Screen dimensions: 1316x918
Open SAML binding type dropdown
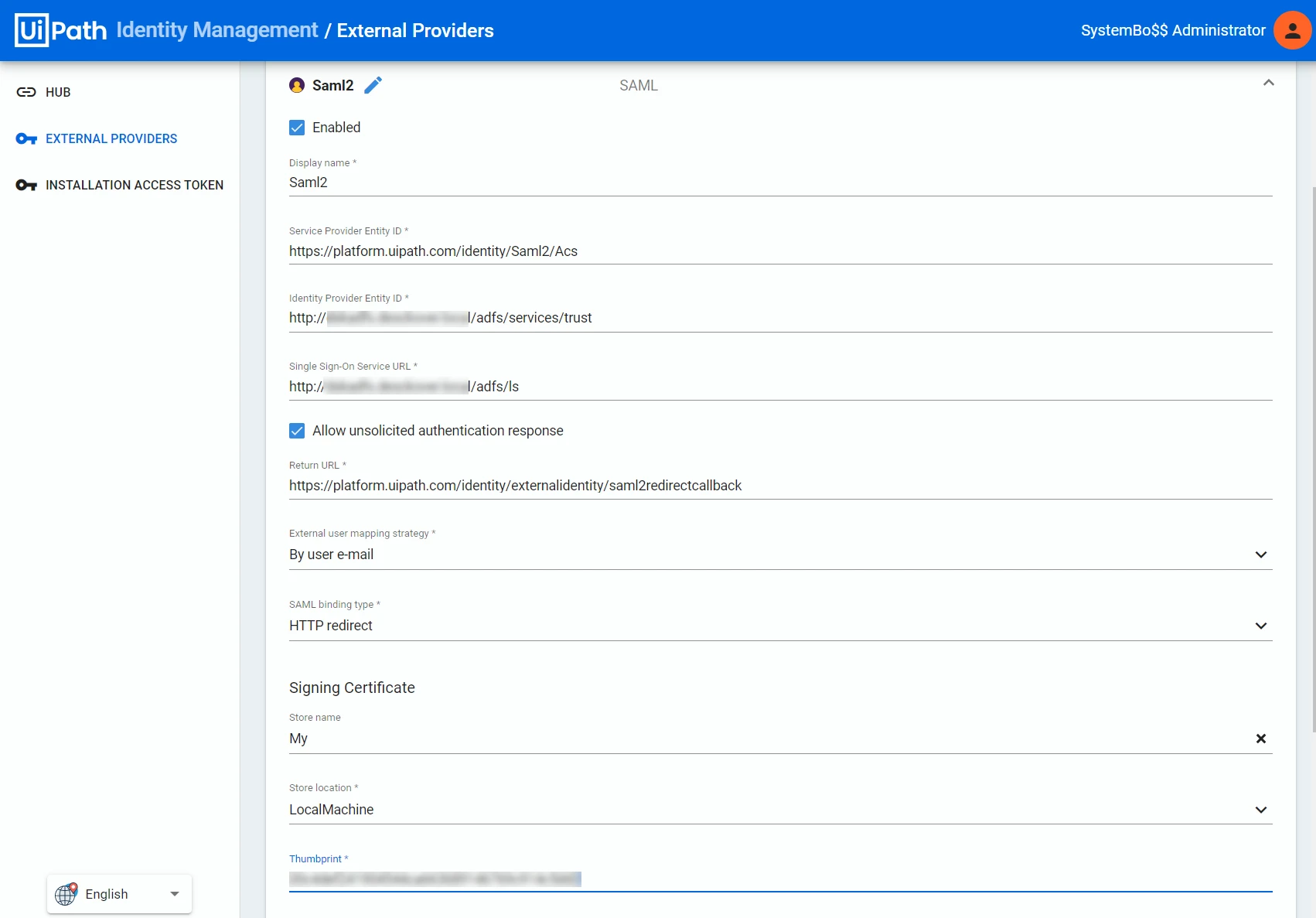pyautogui.click(x=781, y=626)
